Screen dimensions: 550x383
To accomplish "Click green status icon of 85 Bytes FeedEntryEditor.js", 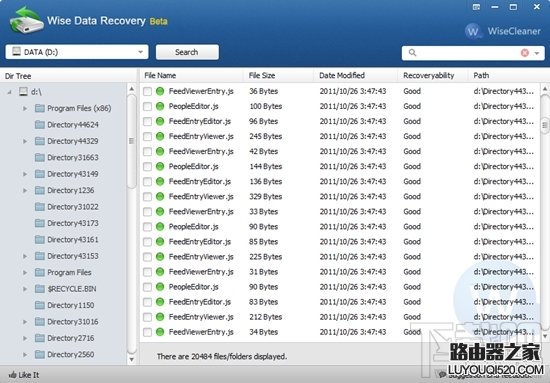I will [x=160, y=242].
